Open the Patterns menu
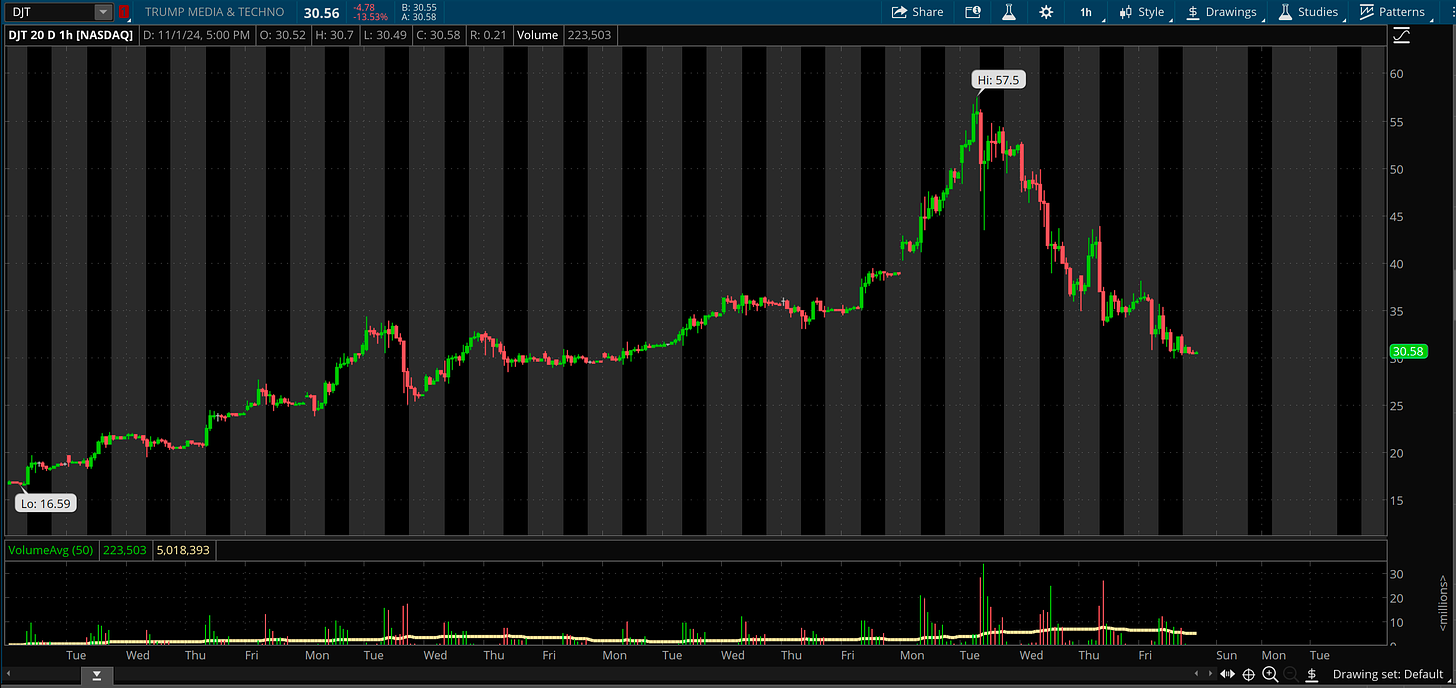 click(1392, 12)
